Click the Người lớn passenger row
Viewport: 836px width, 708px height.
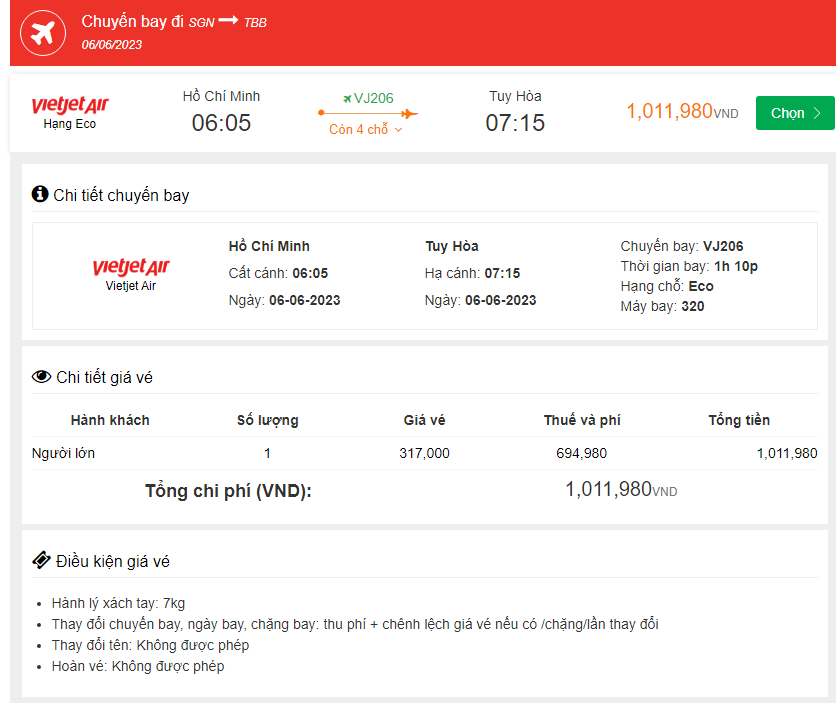pos(64,453)
